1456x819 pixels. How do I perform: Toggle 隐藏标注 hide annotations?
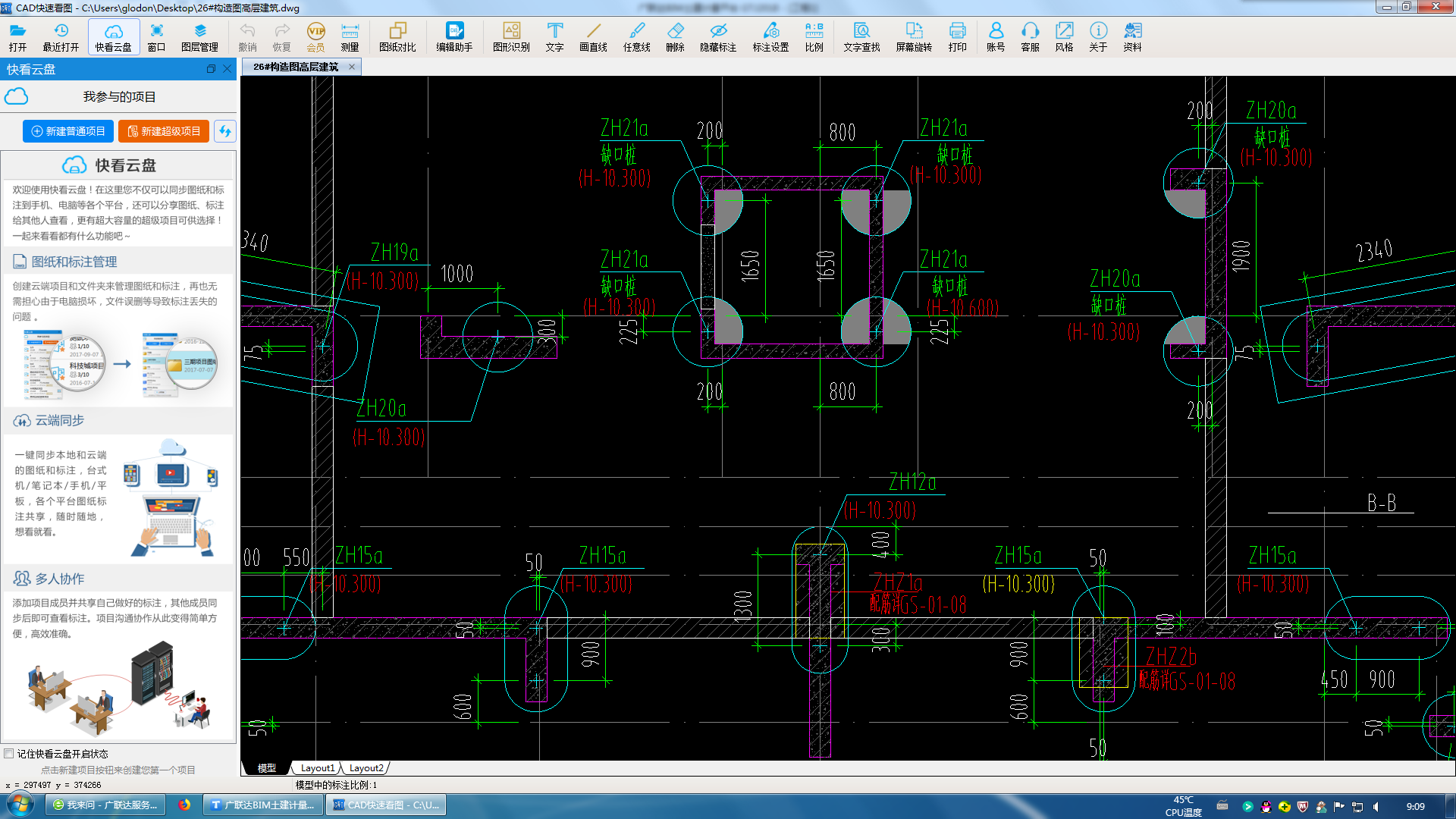tap(718, 37)
